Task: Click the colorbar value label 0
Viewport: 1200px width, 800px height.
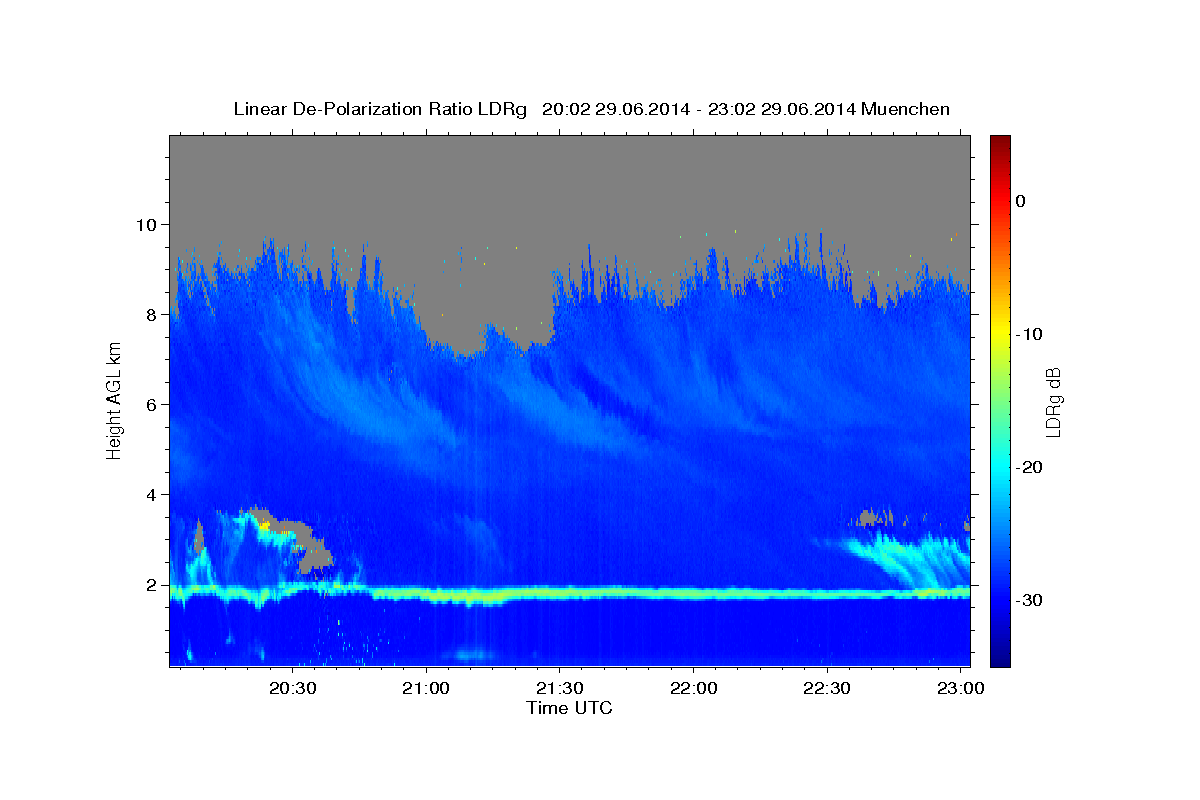Action: pyautogui.click(x=1021, y=201)
